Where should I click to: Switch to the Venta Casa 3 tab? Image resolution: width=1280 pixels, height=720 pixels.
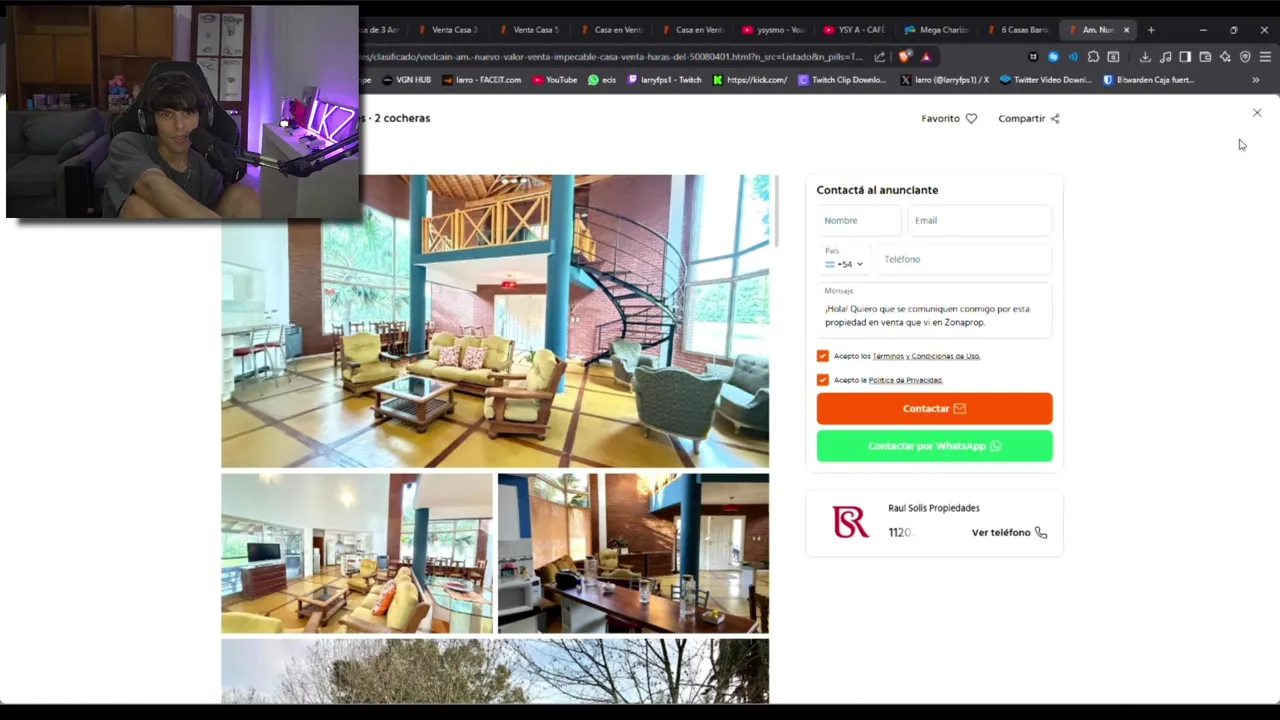[x=449, y=30]
